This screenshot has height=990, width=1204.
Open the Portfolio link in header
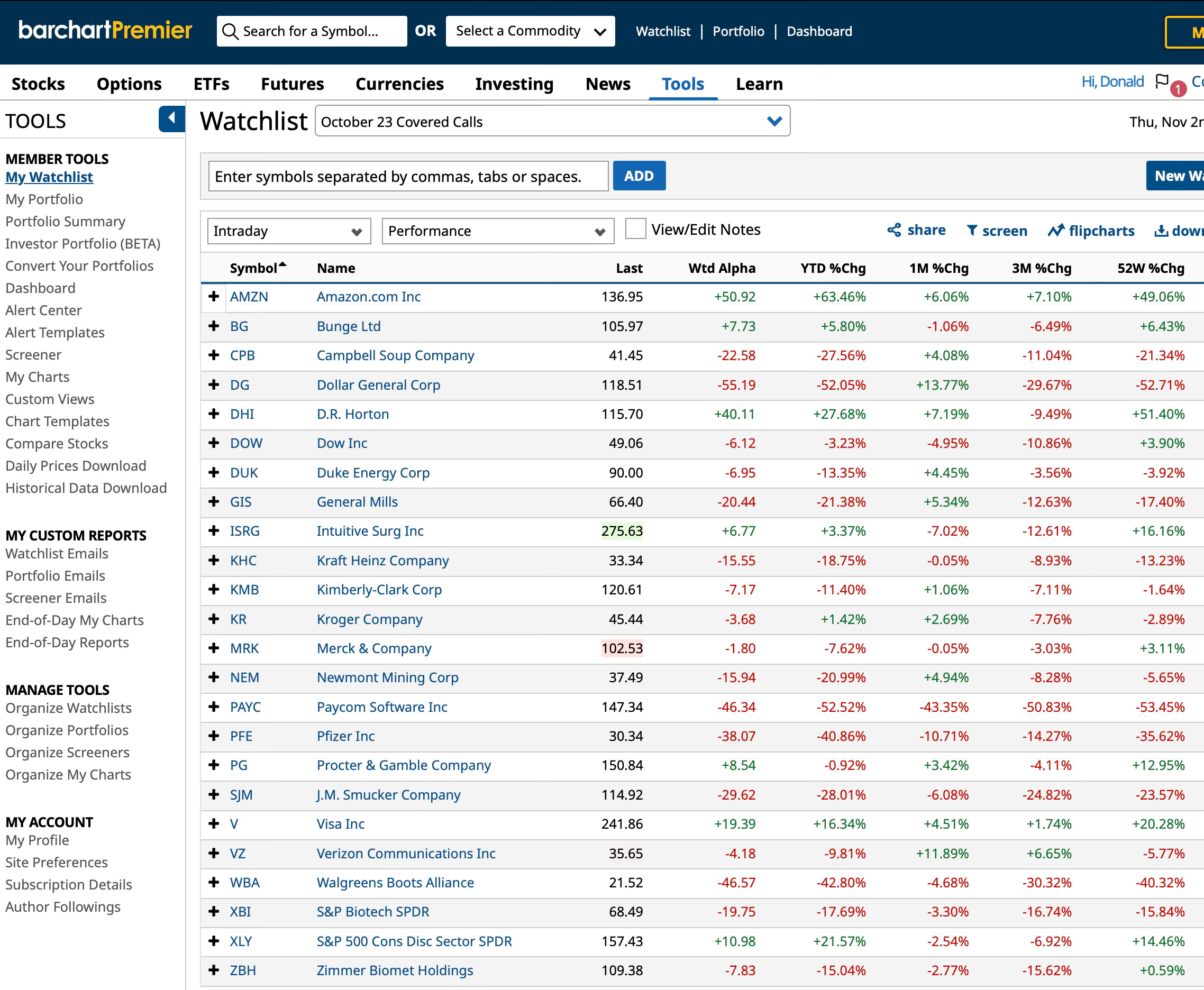click(738, 31)
